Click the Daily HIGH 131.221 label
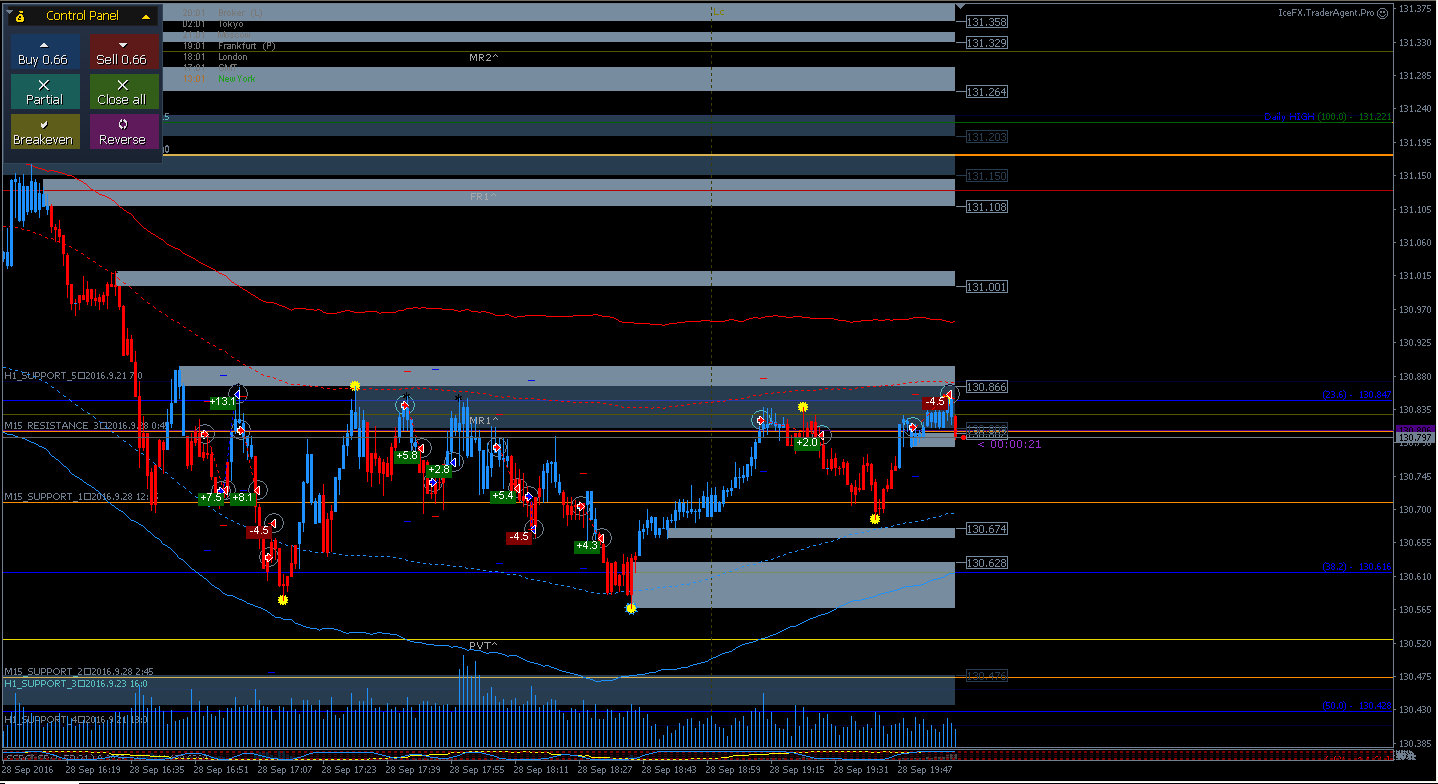The width and height of the screenshot is (1438, 784). click(x=1328, y=117)
